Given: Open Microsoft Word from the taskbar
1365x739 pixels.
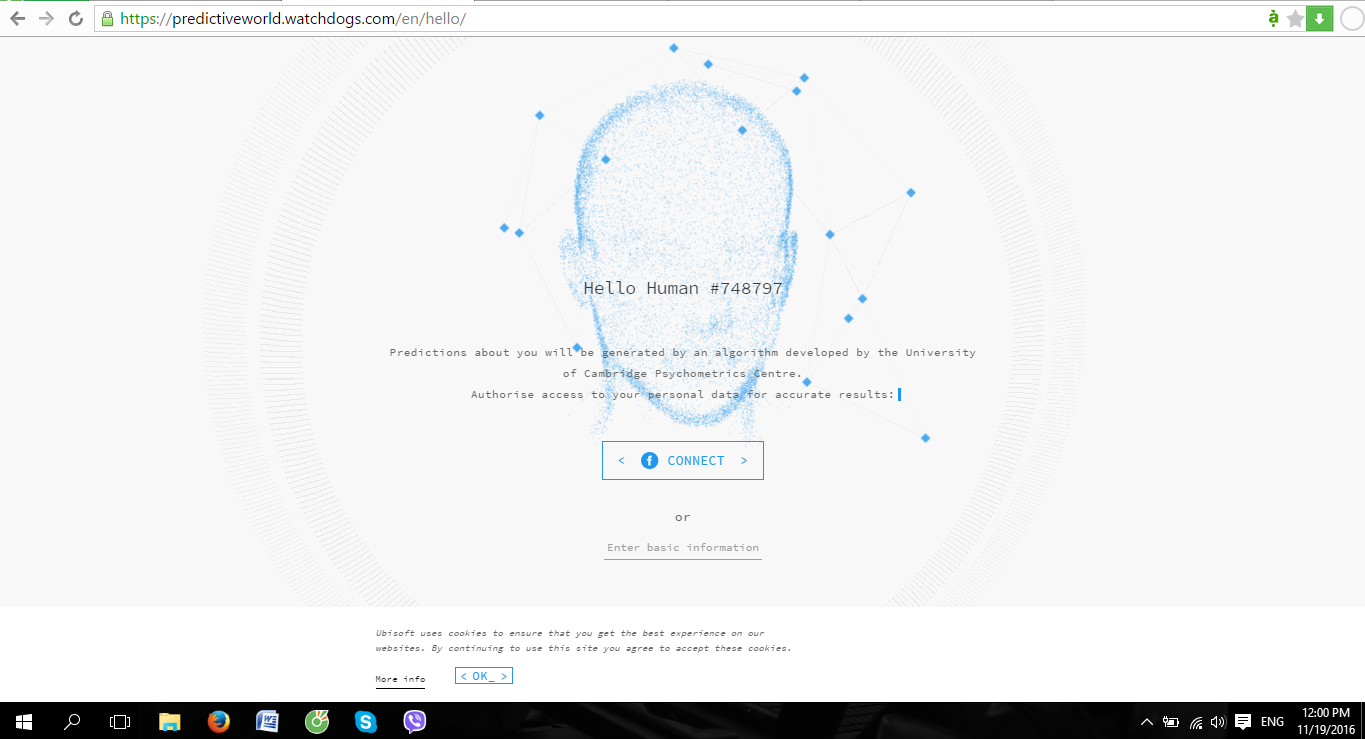Looking at the screenshot, I should click(268, 721).
